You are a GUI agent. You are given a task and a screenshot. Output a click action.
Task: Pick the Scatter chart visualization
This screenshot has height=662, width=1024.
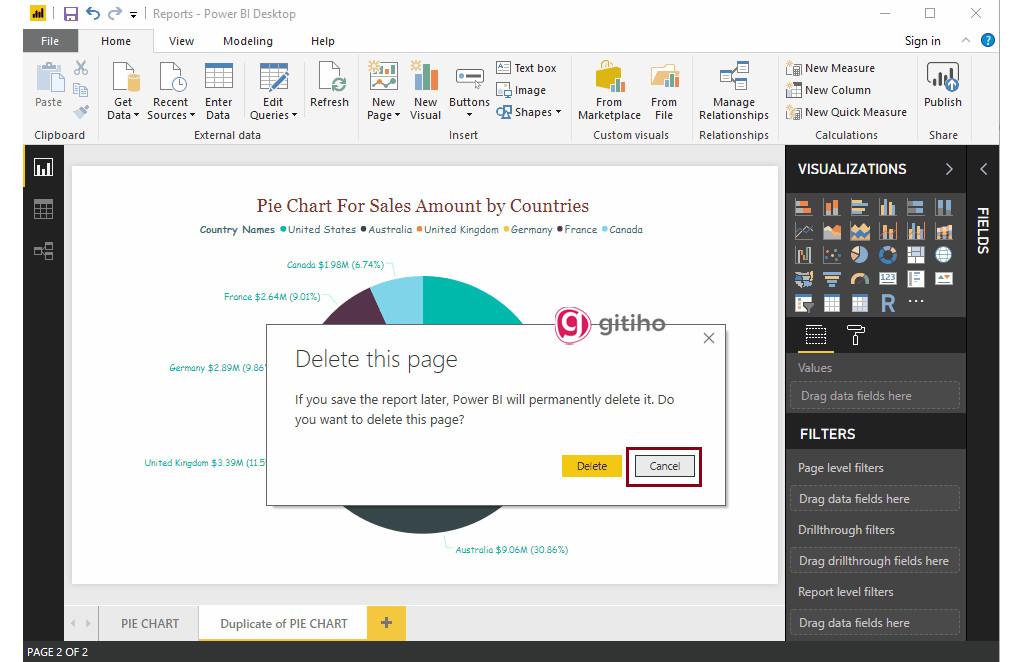pos(831,255)
